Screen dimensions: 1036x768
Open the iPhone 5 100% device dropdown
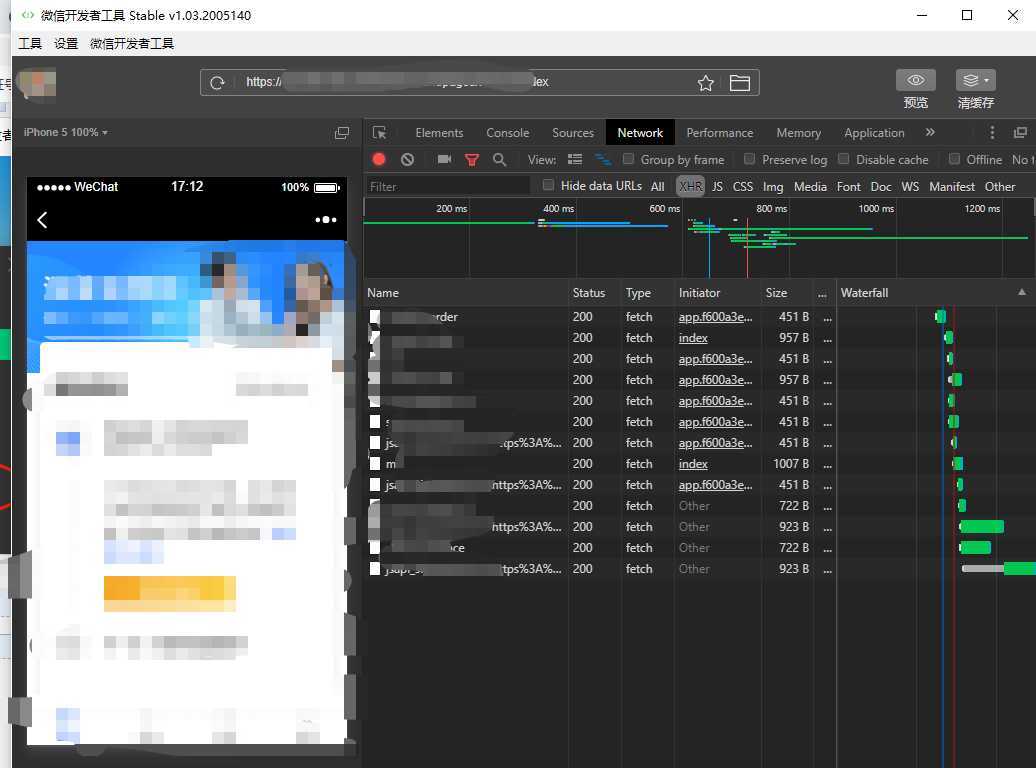tap(65, 132)
